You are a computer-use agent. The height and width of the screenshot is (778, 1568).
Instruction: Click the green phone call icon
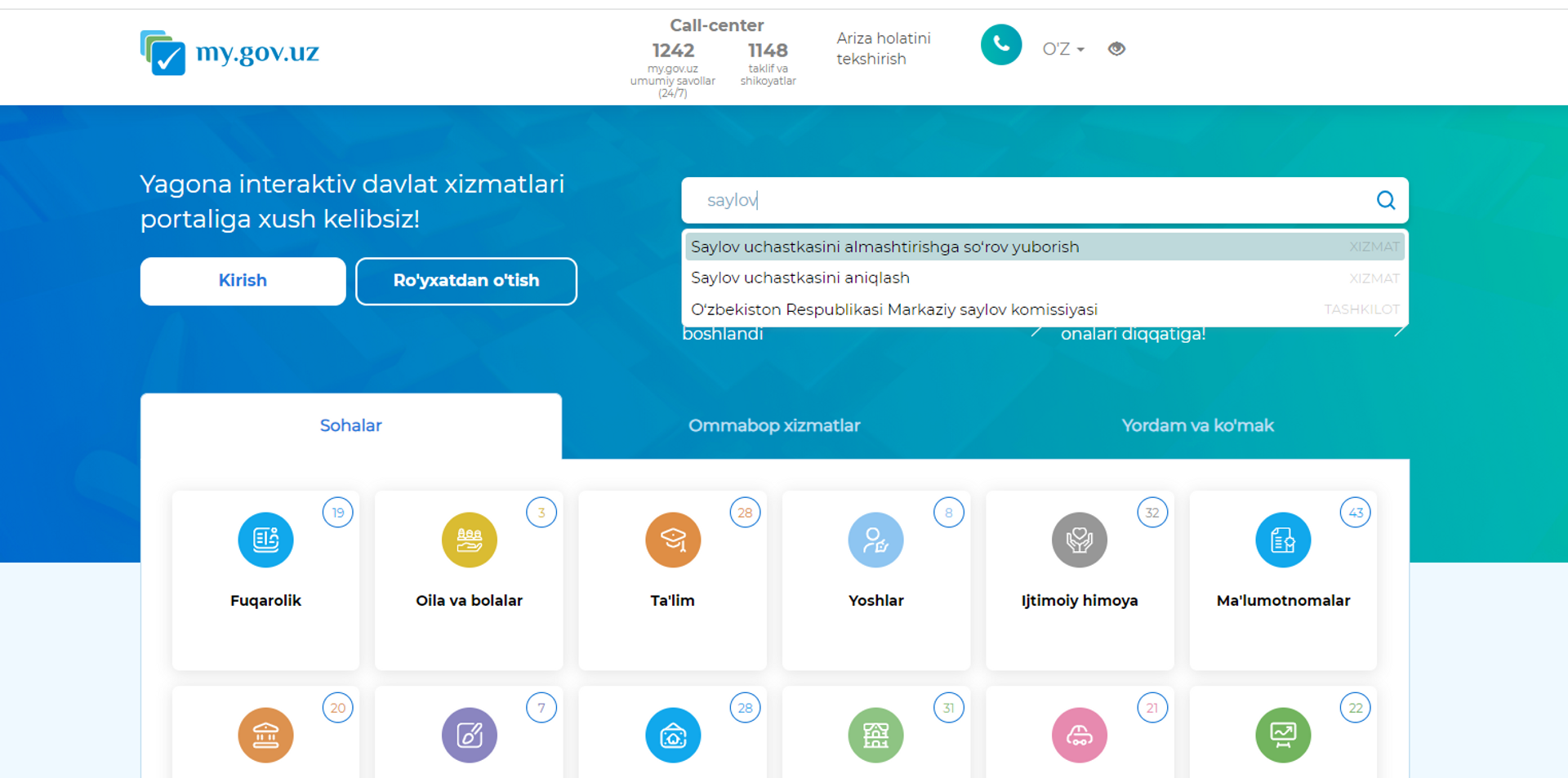1000,45
